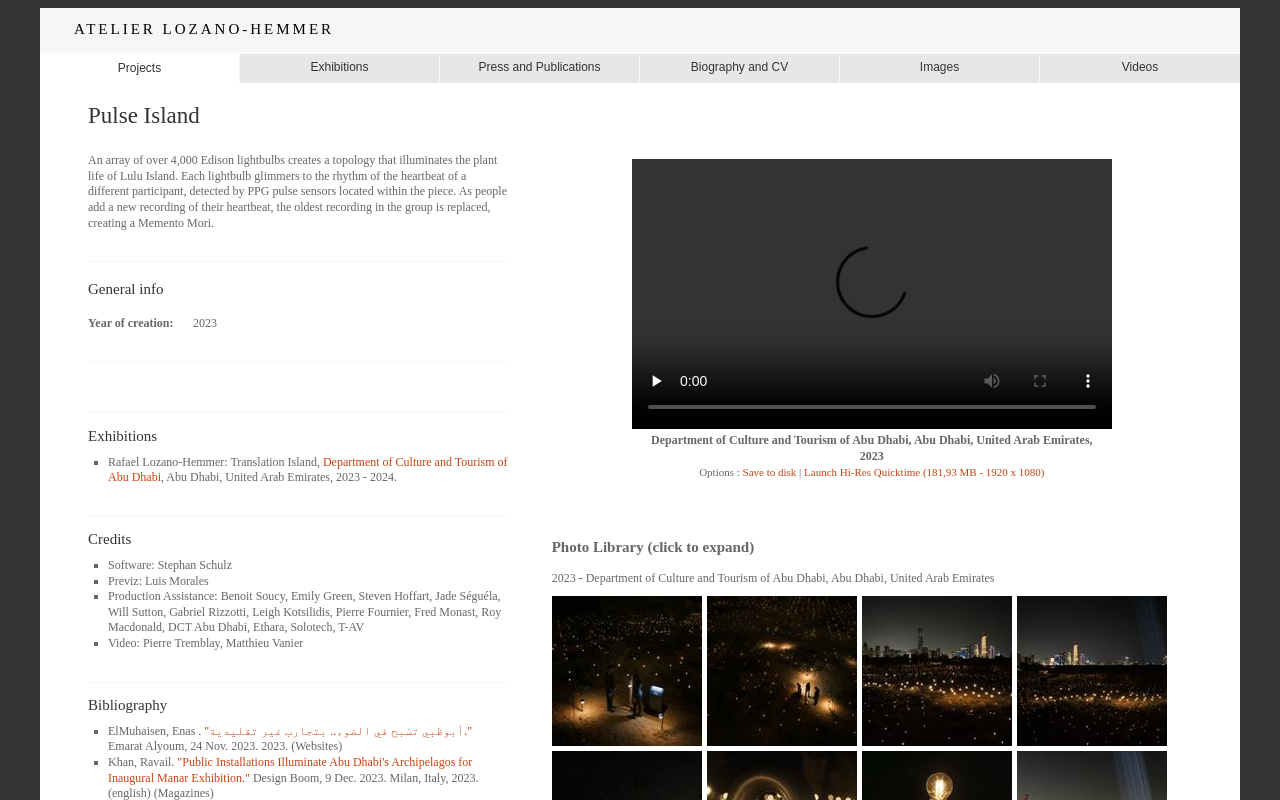1280x800 pixels.
Task: Expand third thumbnail showing city skyline
Action: [x=937, y=671]
